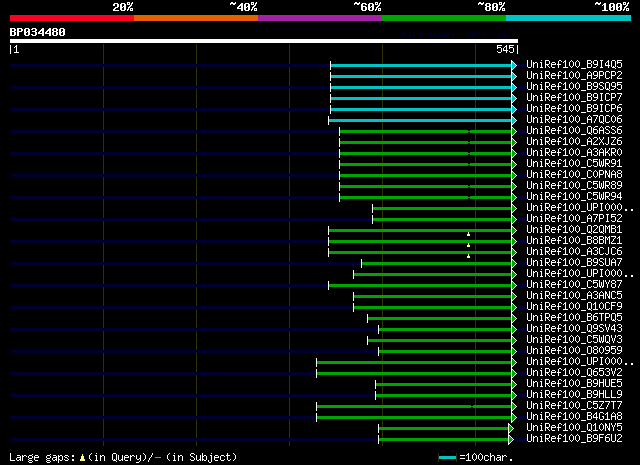Click the arrowhead ending the B9F6U2 alignment
Viewport: 640px width, 465px height.
click(x=511, y=440)
